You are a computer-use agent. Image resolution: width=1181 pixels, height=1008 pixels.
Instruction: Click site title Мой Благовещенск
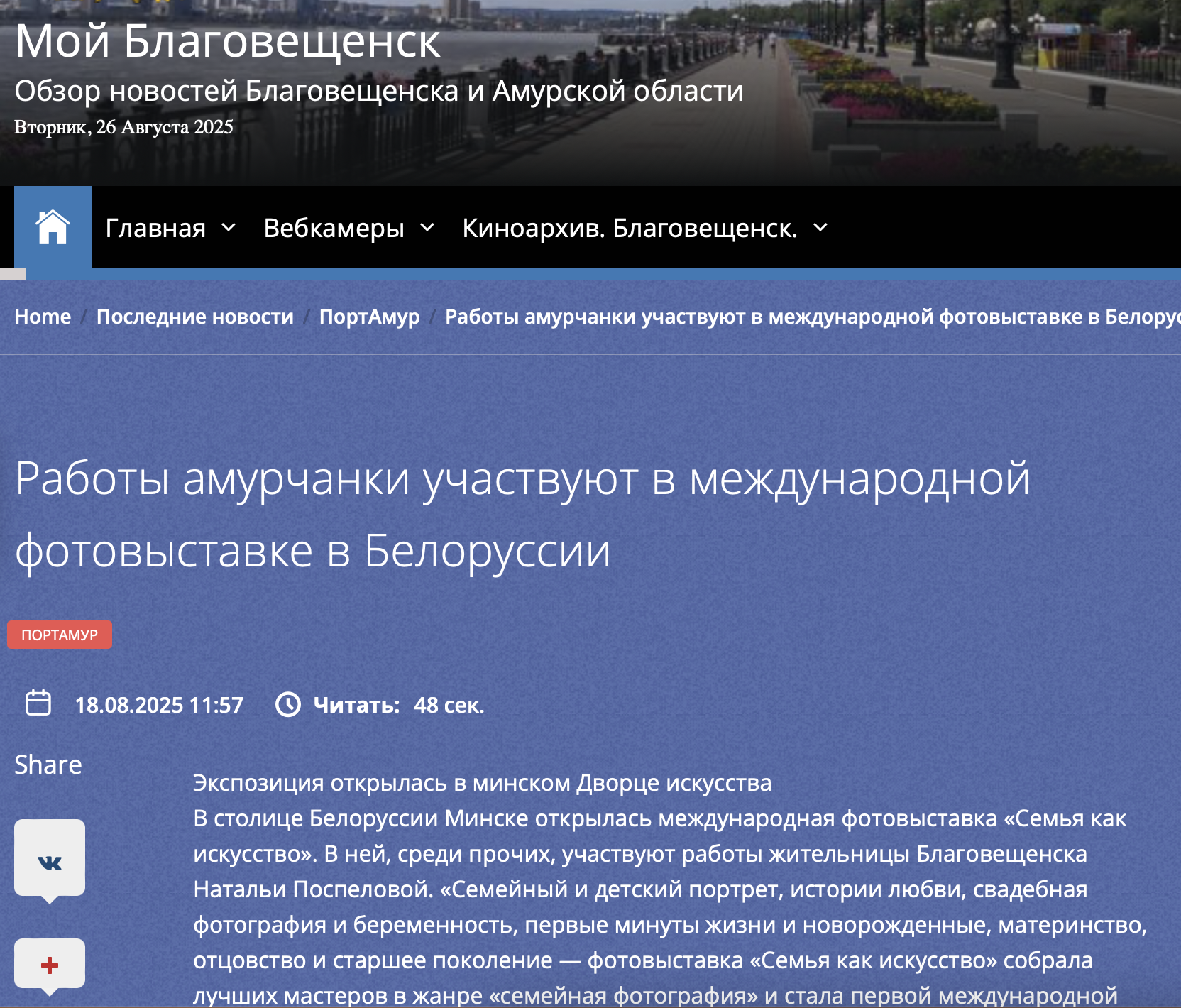click(228, 40)
